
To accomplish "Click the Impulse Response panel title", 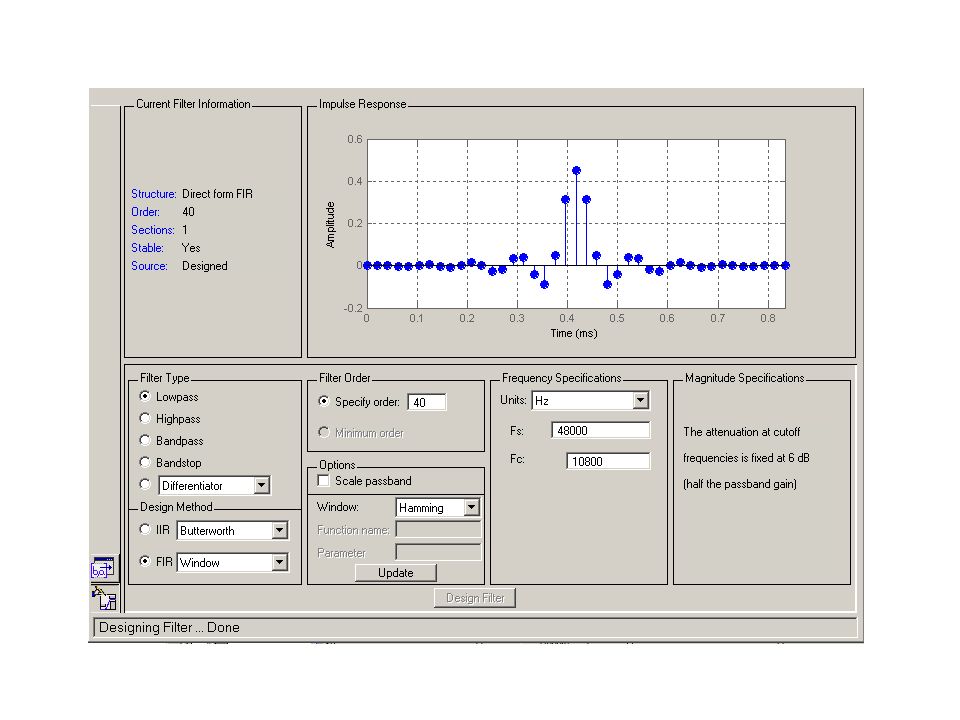I will (x=362, y=104).
